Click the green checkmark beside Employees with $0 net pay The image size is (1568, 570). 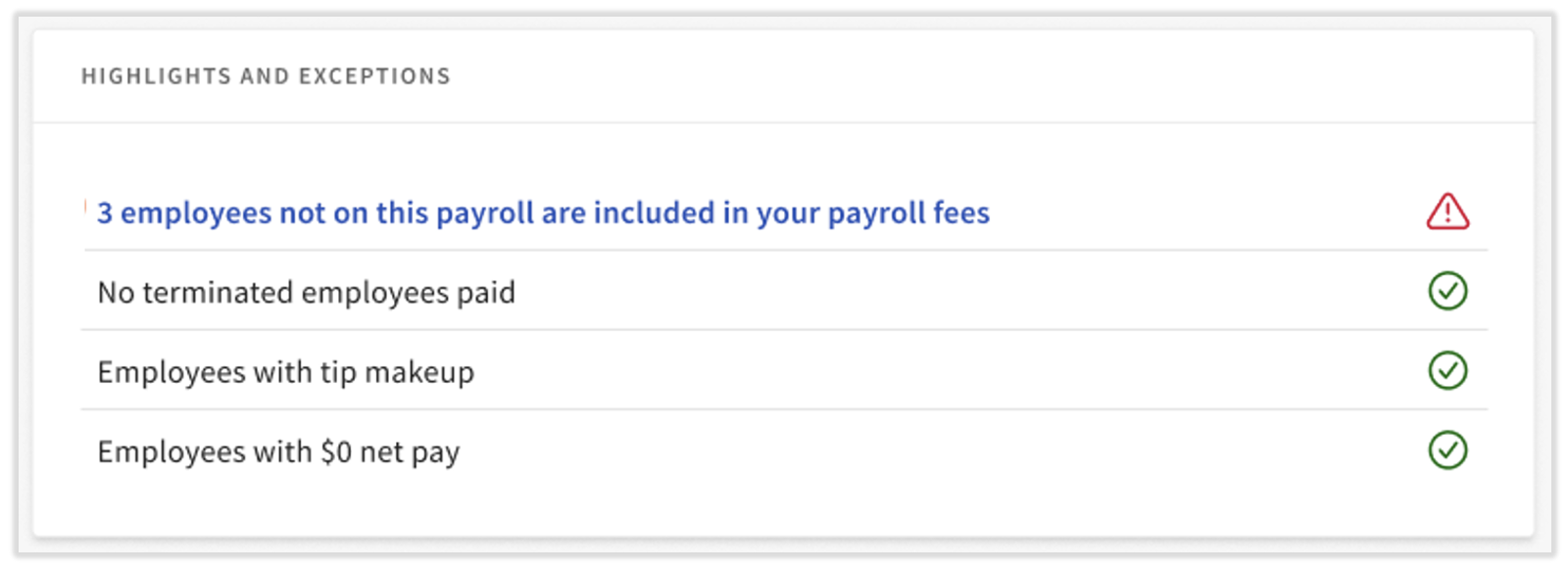click(1447, 451)
